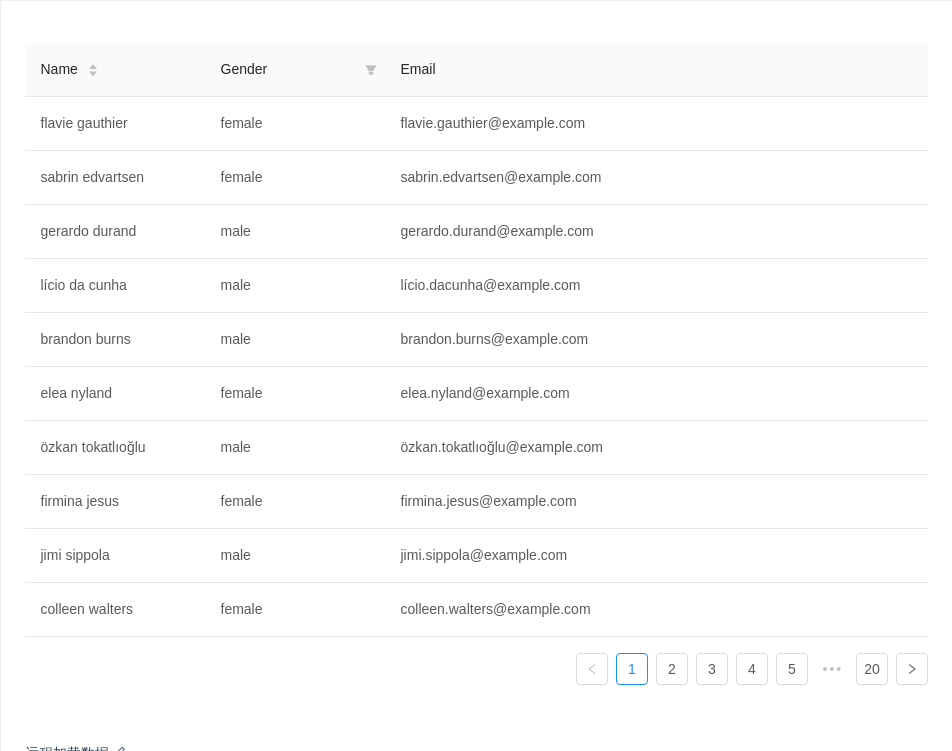952x751 pixels.
Task: Select the name gerardo durand
Action: (88, 231)
